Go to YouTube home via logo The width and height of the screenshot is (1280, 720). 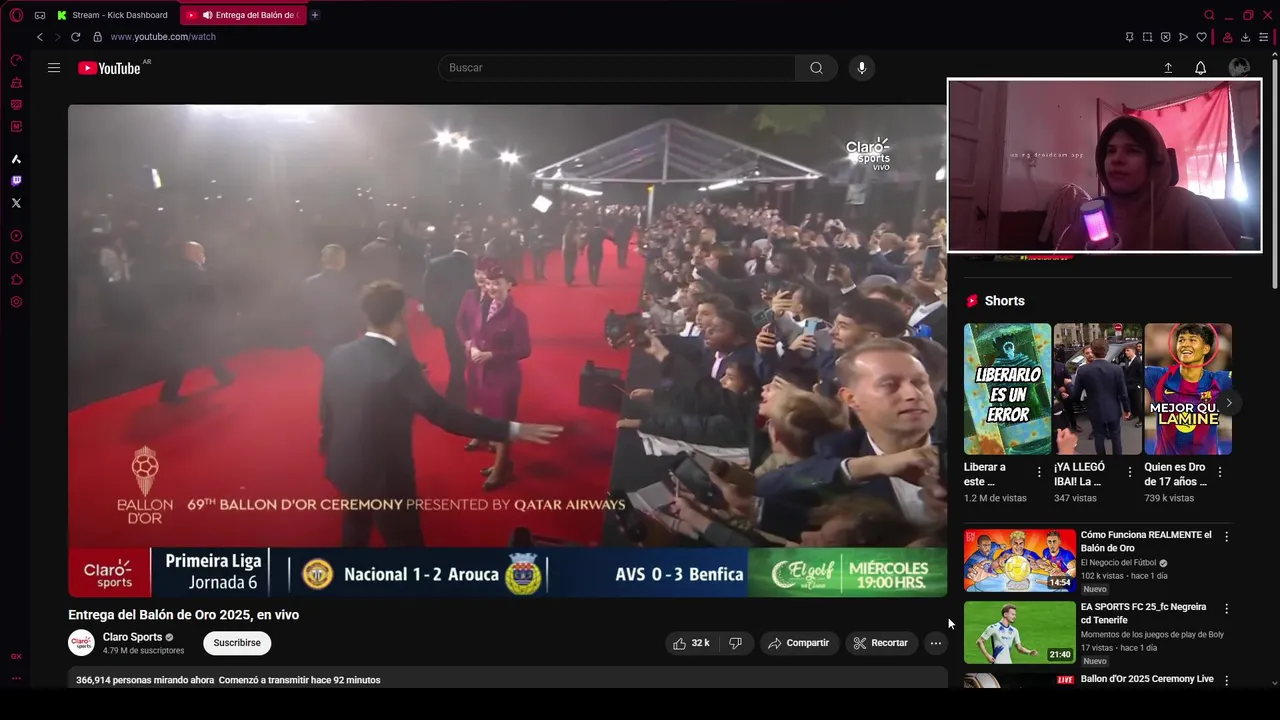[x=110, y=68]
